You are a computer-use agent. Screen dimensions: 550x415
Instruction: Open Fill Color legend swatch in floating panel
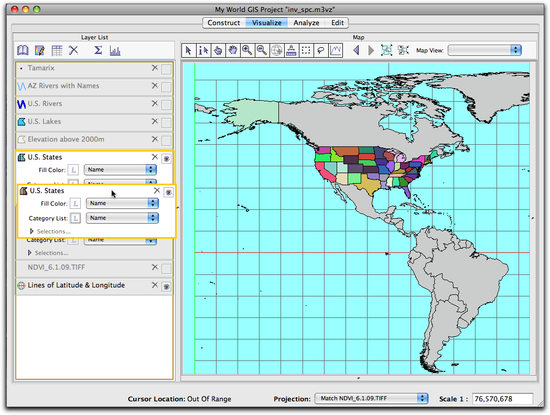pyautogui.click(x=75, y=203)
